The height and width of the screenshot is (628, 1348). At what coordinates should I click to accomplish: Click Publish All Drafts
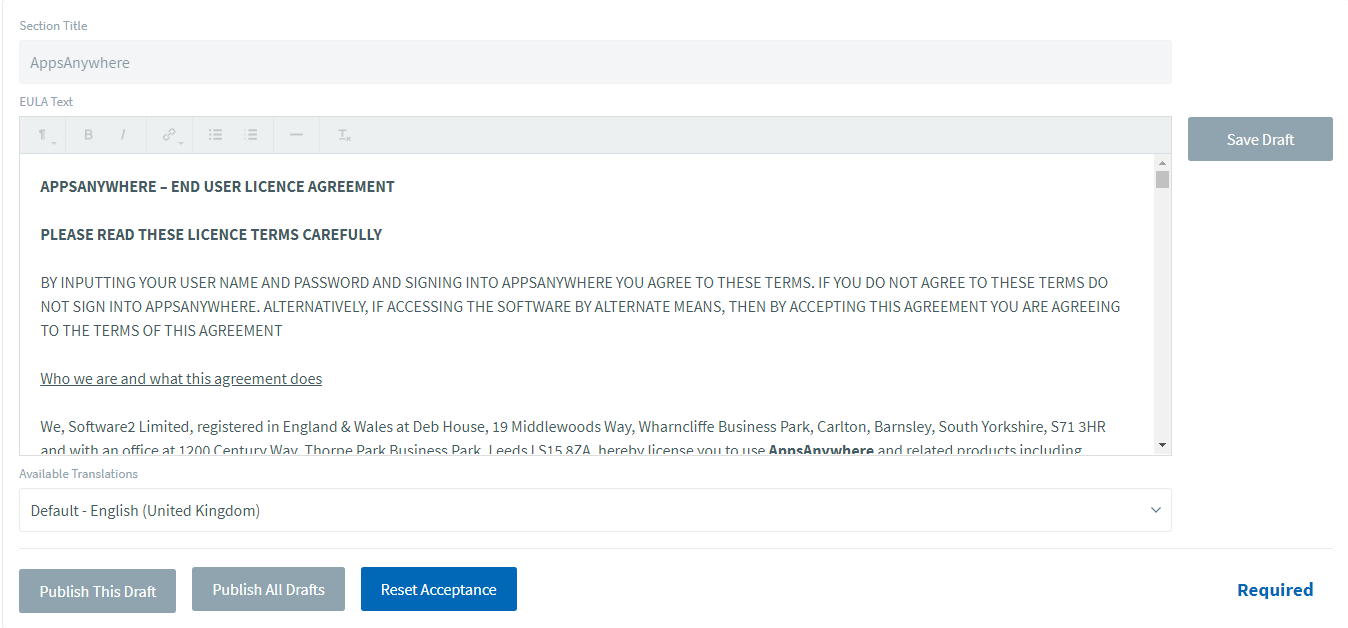click(268, 589)
